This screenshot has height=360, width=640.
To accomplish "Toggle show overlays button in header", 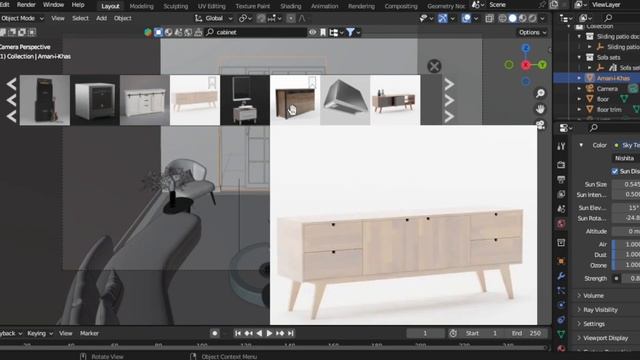I will pos(466,18).
